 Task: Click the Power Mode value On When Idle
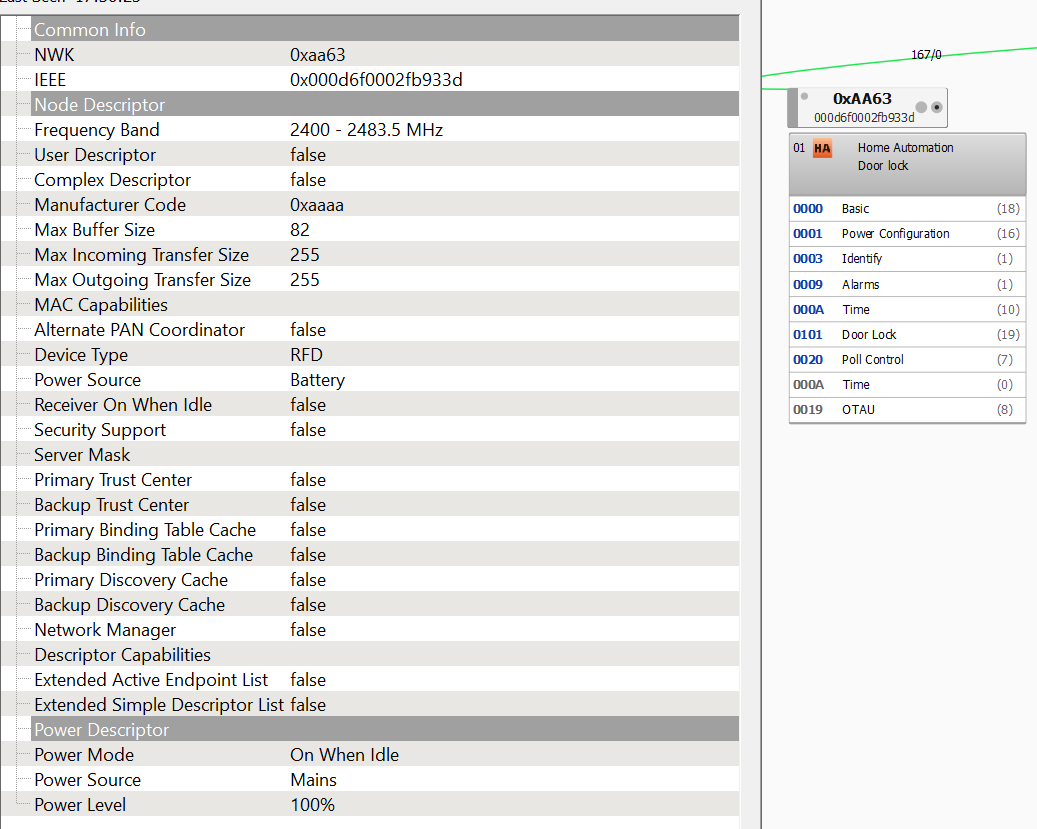345,755
